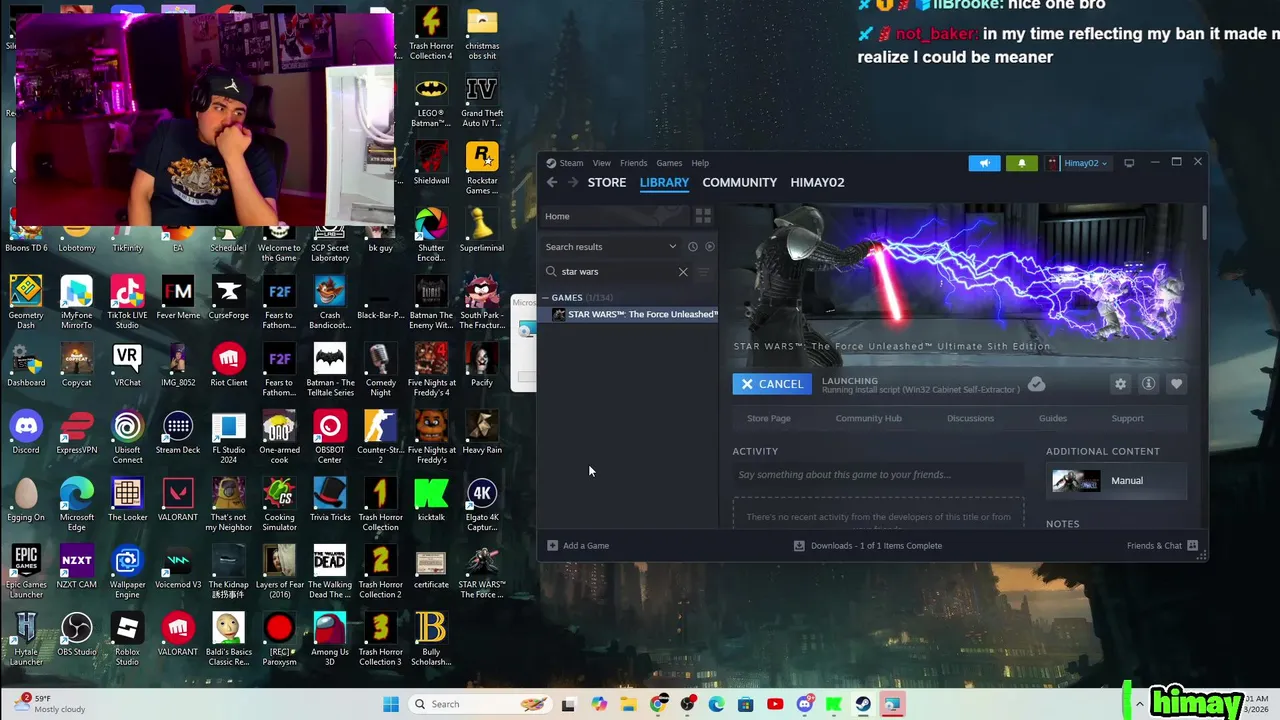Screen dimensions: 1280x720
Task: Open the Manual additional content thumbnail
Action: (1076, 481)
